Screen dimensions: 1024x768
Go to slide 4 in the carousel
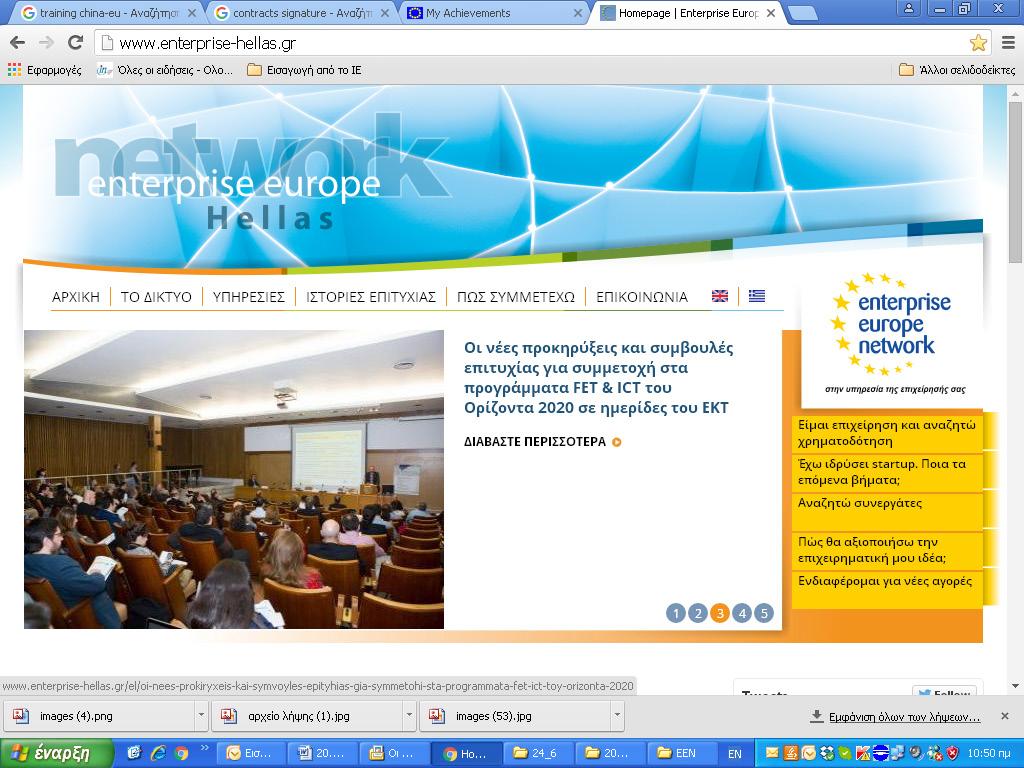742,613
